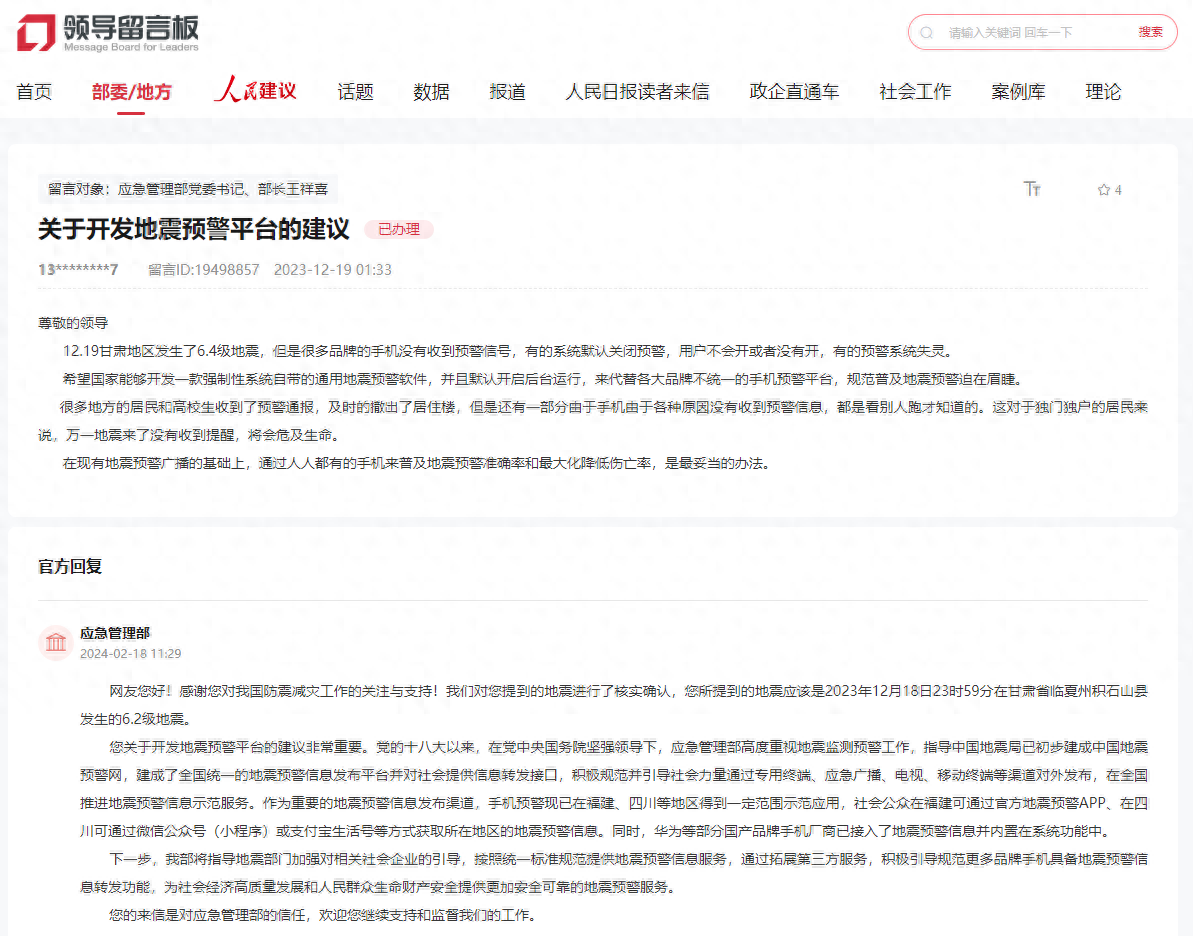1193x936 pixels.
Task: Go to the 首页 tab
Action: click(34, 92)
